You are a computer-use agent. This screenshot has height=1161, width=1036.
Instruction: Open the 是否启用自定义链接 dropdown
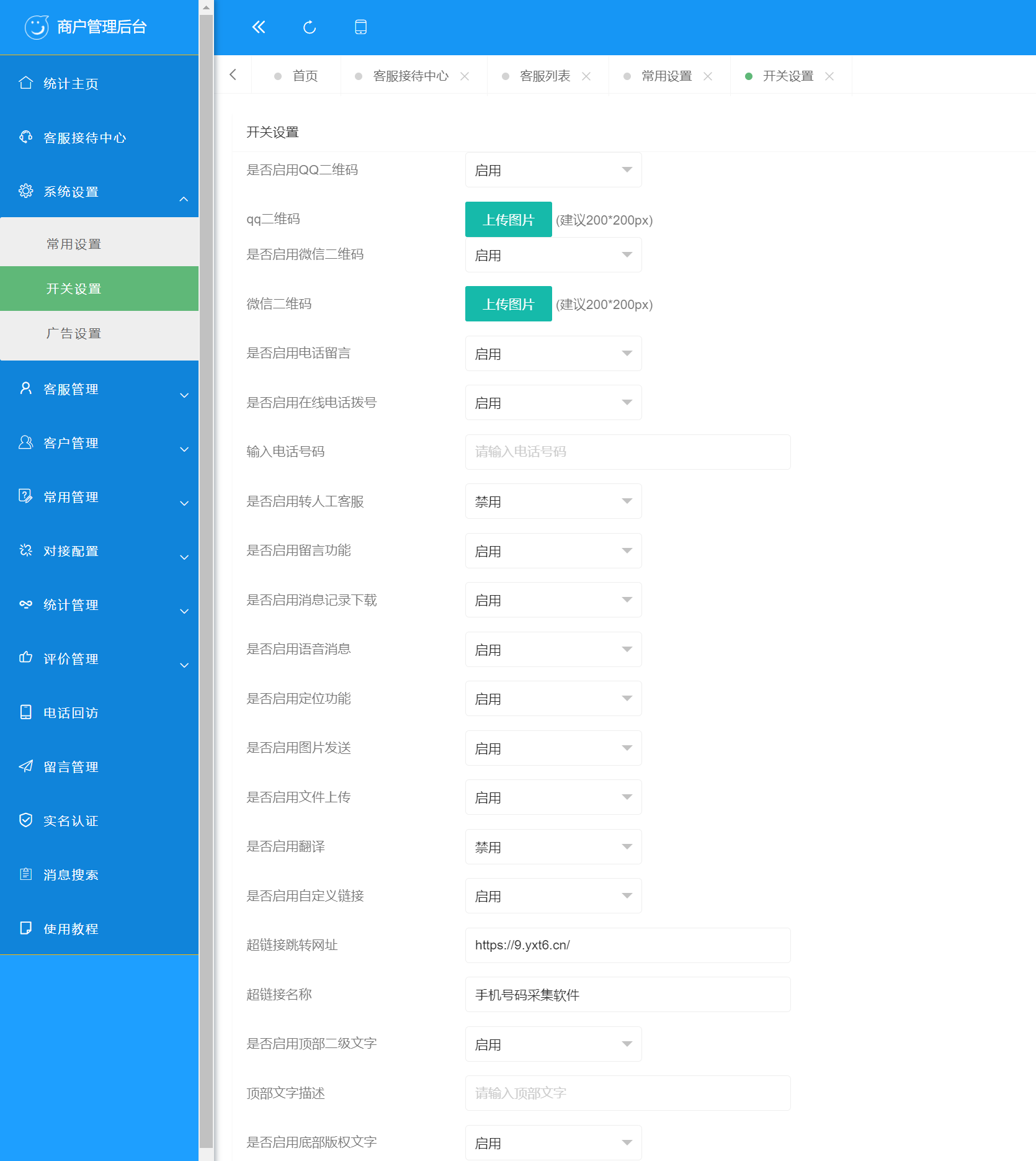[553, 896]
